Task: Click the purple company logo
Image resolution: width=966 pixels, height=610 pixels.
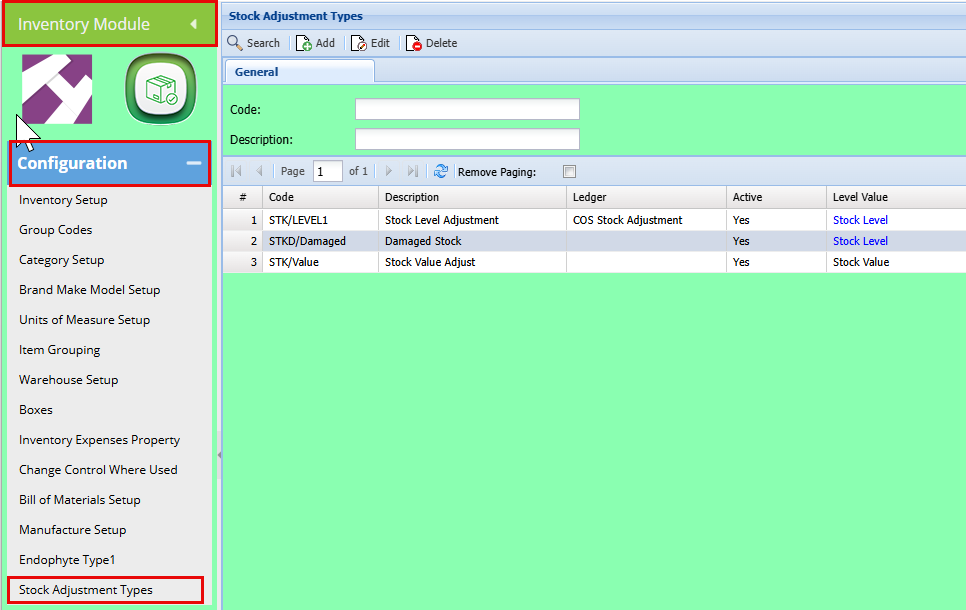Action: [57, 90]
